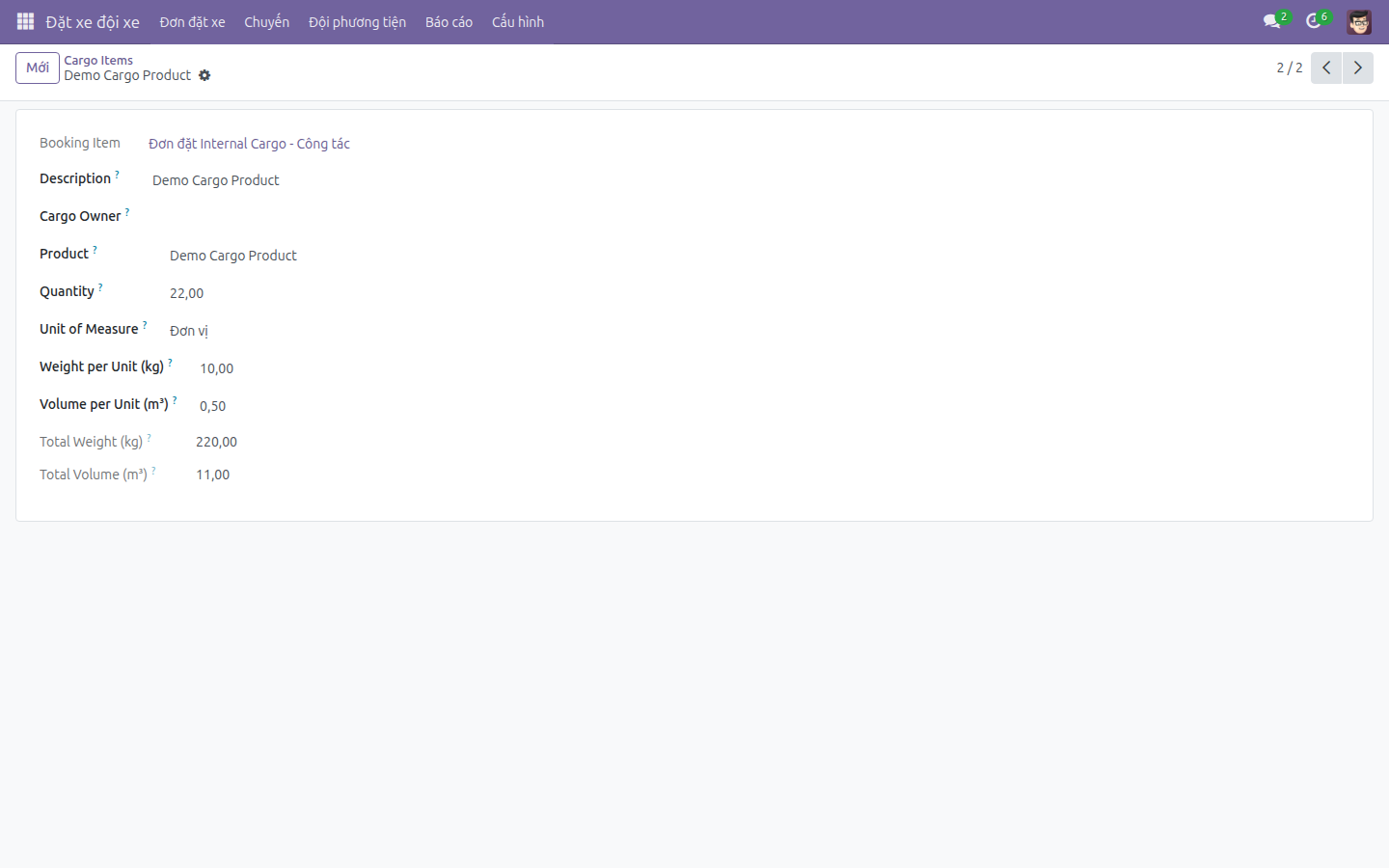The height and width of the screenshot is (868, 1389).
Task: Show the Description field help tooltip
Action: click(118, 175)
